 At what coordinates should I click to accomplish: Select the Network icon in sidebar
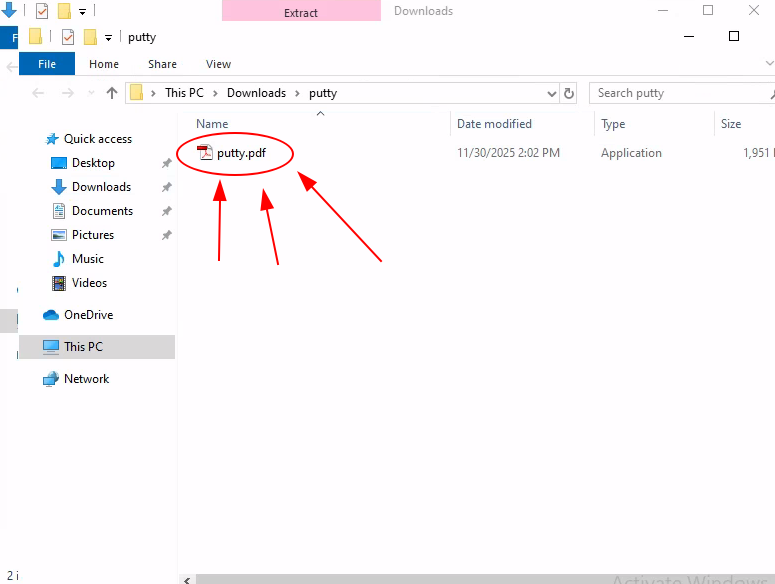51,379
